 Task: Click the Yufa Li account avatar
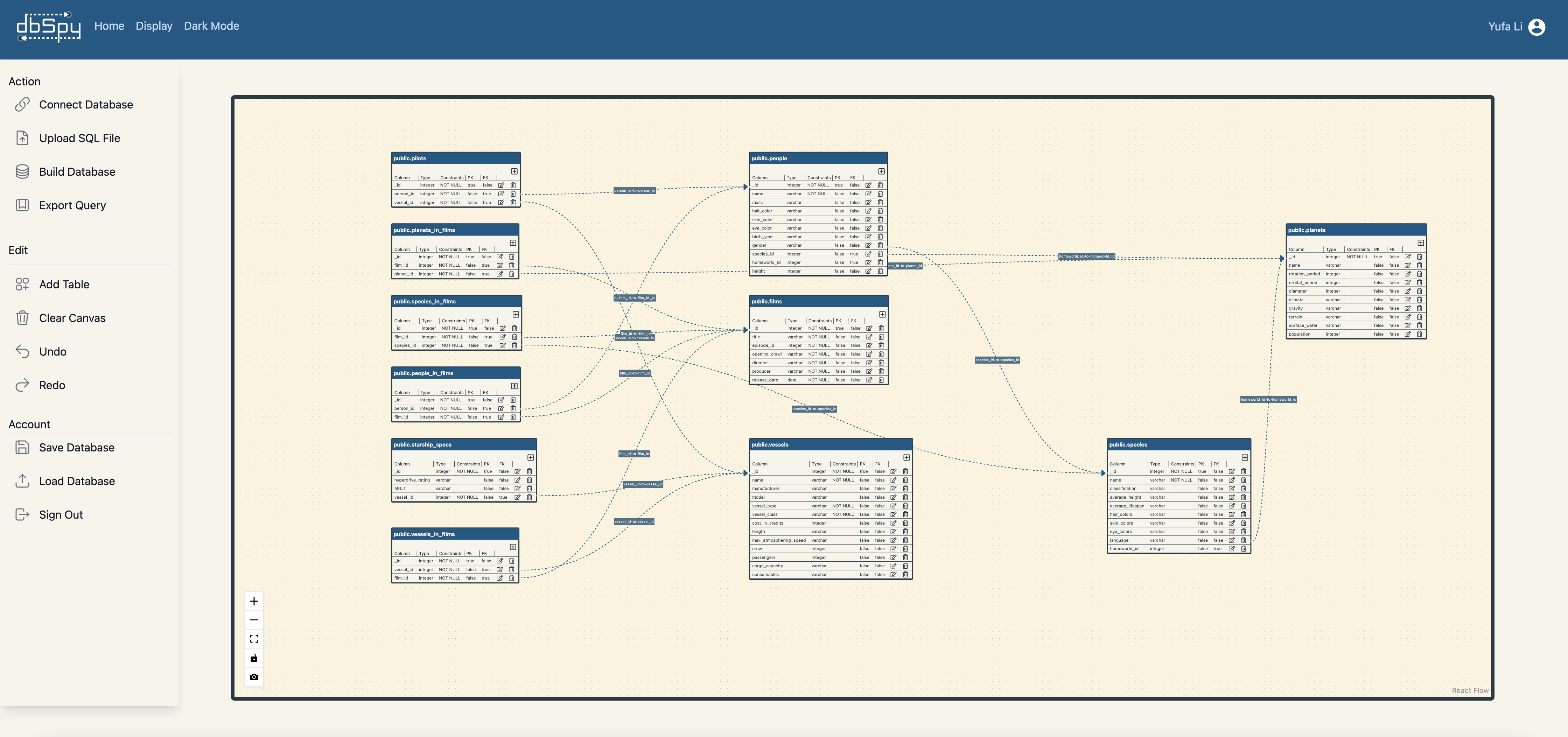coord(1536,27)
